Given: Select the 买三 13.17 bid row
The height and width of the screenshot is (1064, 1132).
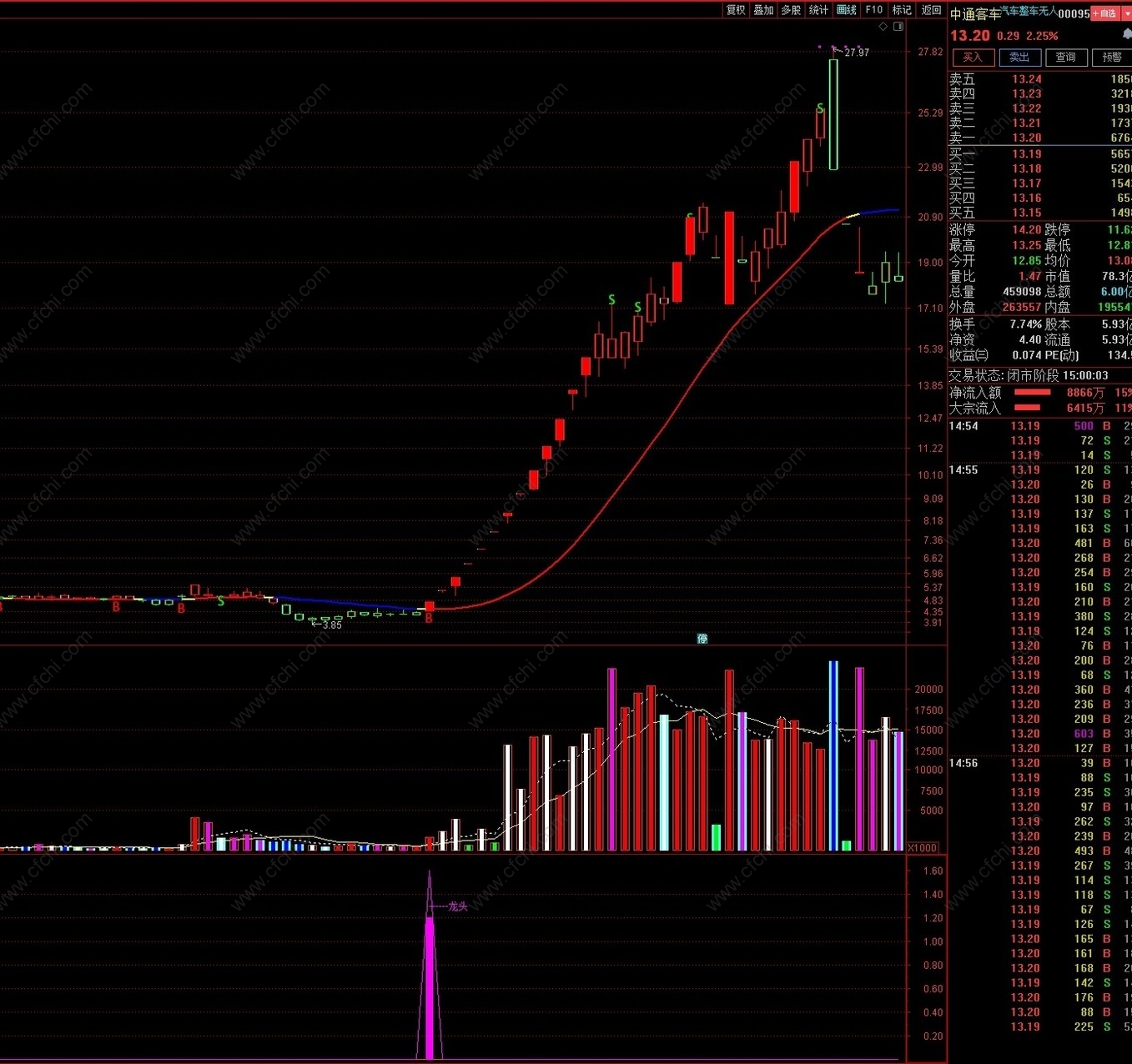Looking at the screenshot, I should (1040, 183).
